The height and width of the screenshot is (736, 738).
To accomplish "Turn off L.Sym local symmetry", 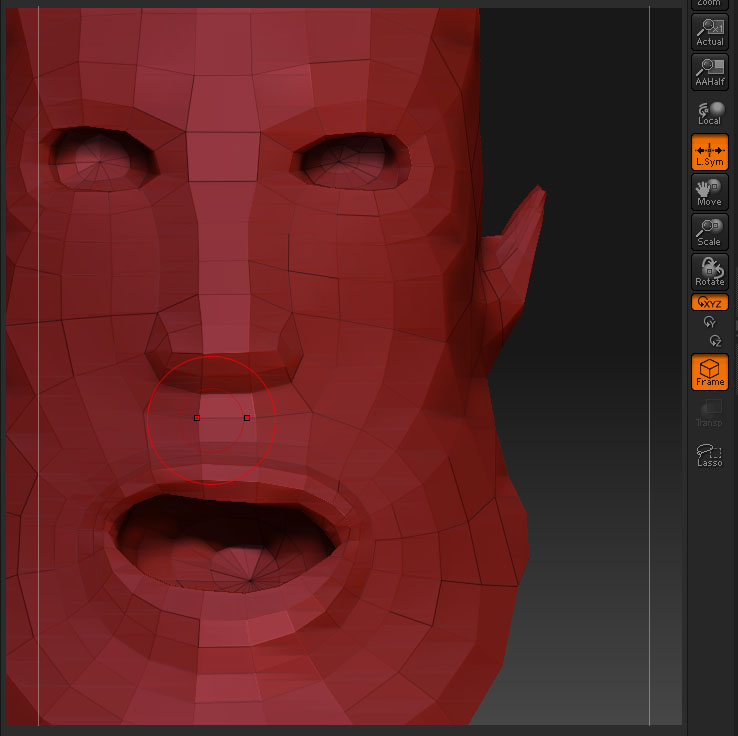I will pyautogui.click(x=710, y=152).
